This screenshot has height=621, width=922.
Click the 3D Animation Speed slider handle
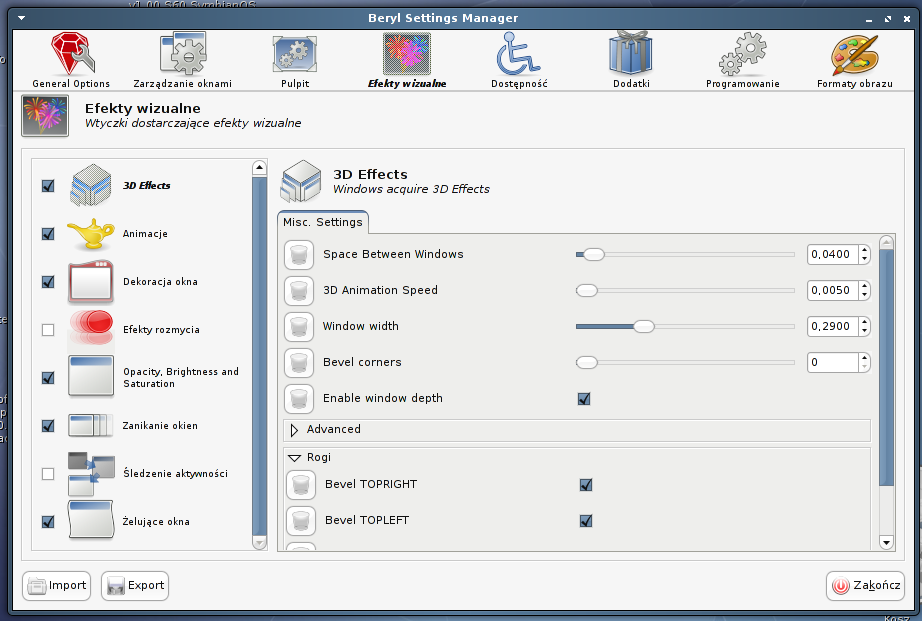(x=587, y=291)
